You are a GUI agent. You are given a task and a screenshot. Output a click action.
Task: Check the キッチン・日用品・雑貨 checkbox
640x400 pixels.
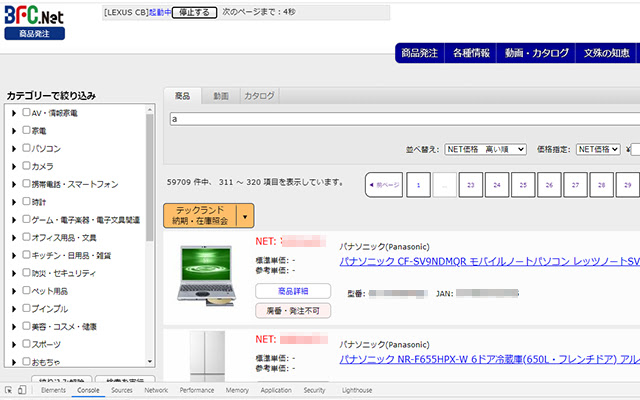[x=26, y=255]
